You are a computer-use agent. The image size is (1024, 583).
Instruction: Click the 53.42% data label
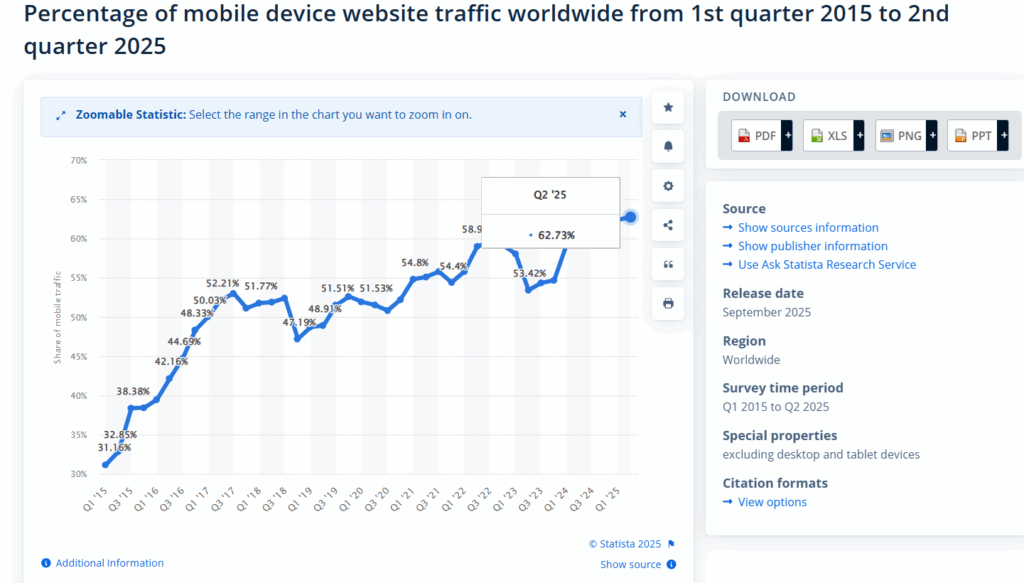click(530, 273)
